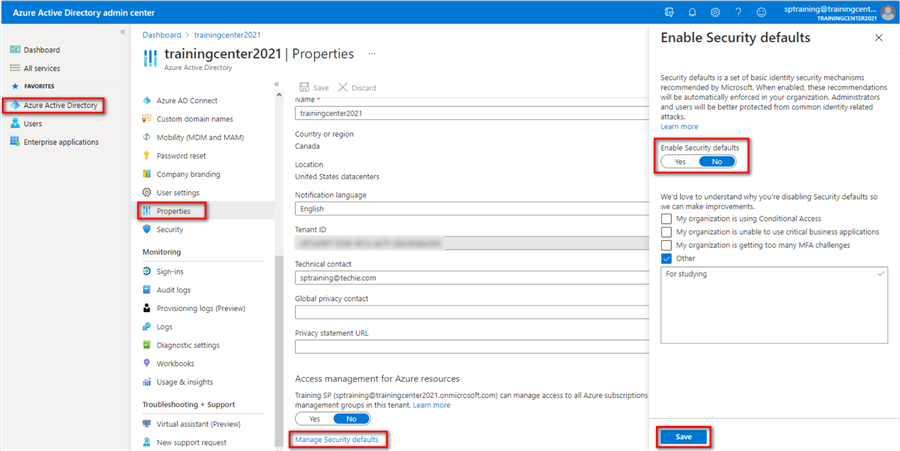Viewport: 900px width, 451px height.
Task: Send feedback via smiley icon
Action: point(762,12)
